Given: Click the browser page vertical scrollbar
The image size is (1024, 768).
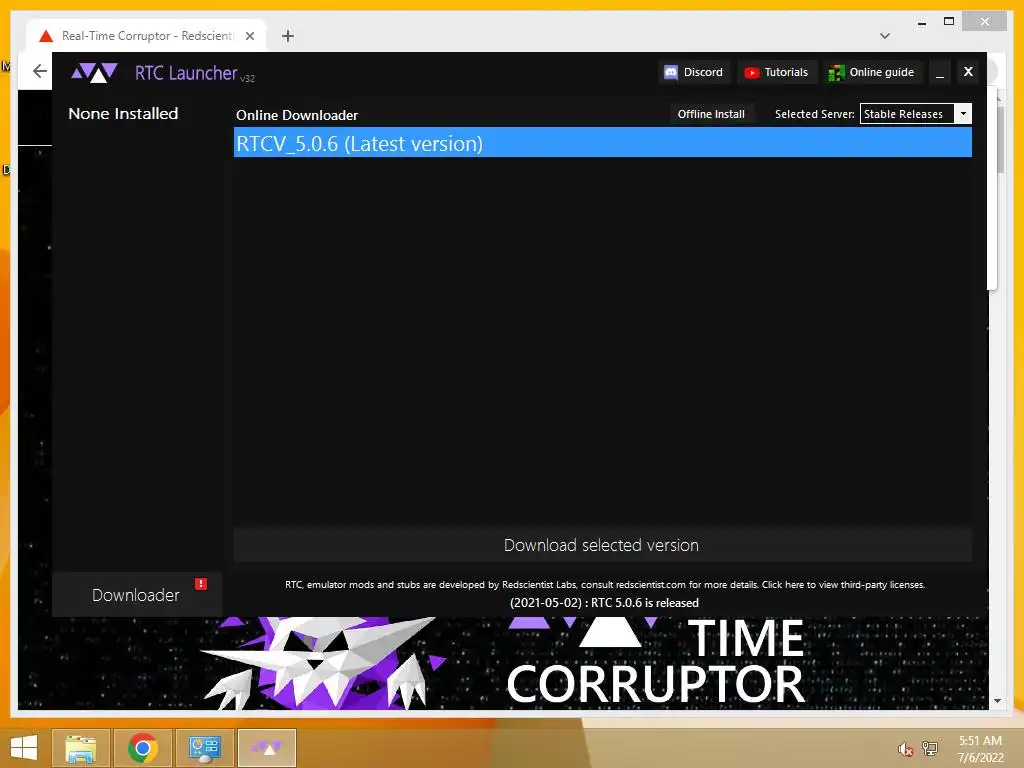Looking at the screenshot, I should (x=1000, y=138).
